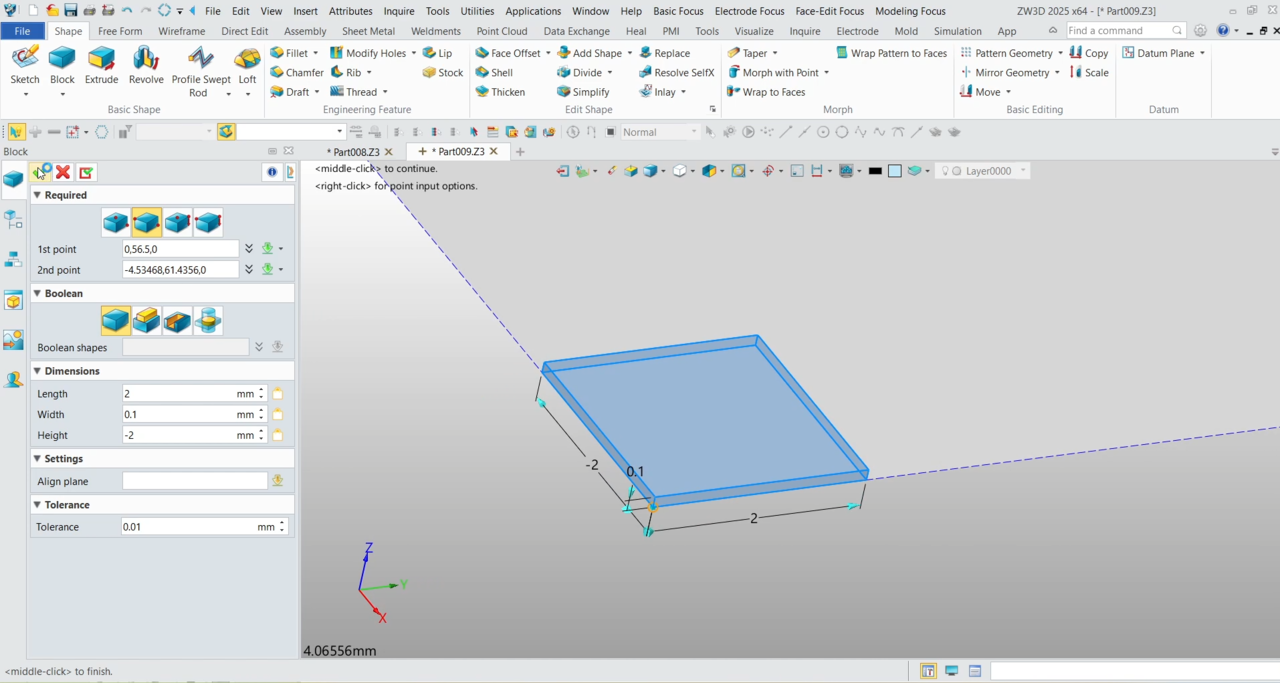Open the Fillet dropdown arrow
The height and width of the screenshot is (683, 1280).
click(x=316, y=54)
